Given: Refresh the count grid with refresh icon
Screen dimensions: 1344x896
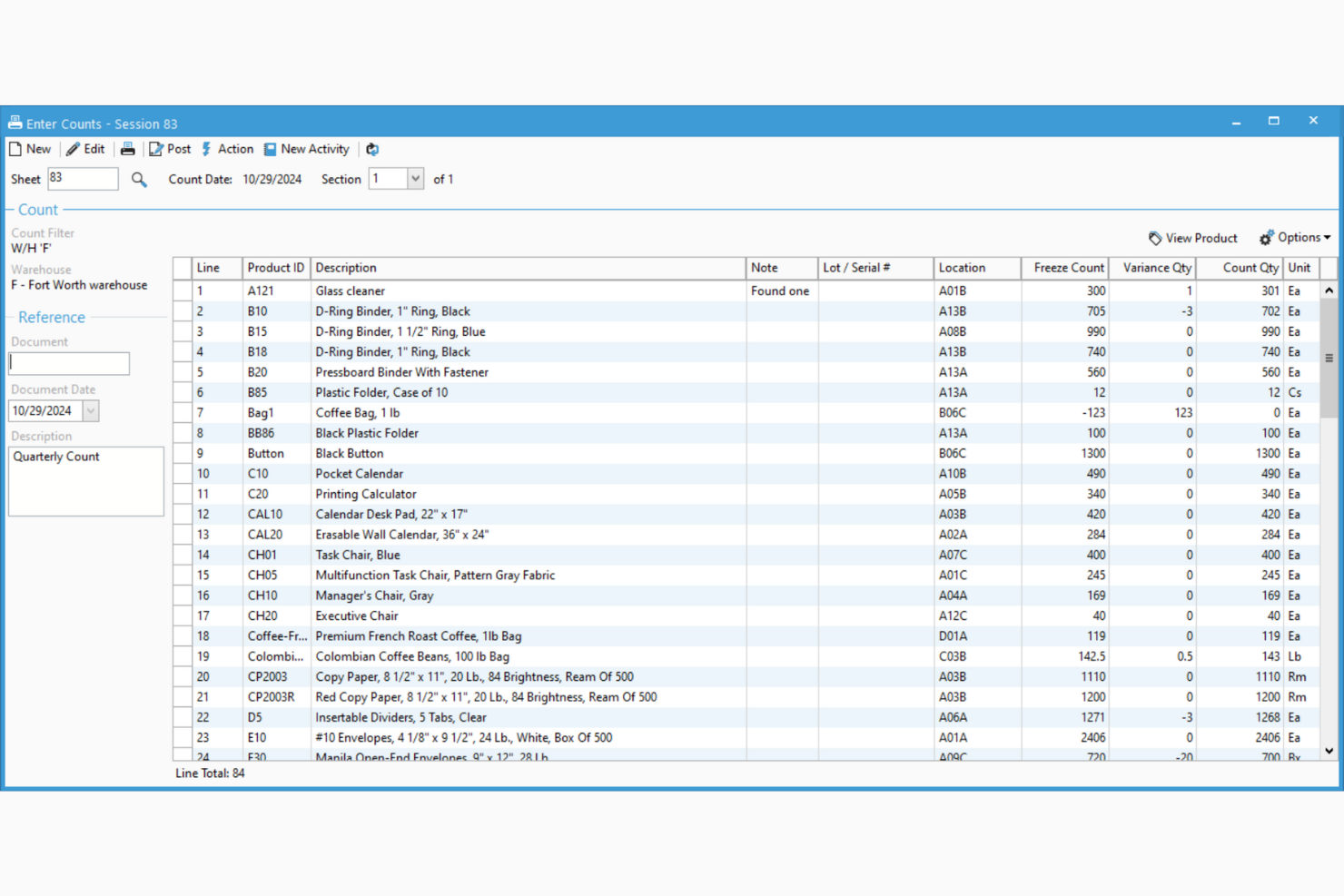Looking at the screenshot, I should (x=372, y=149).
